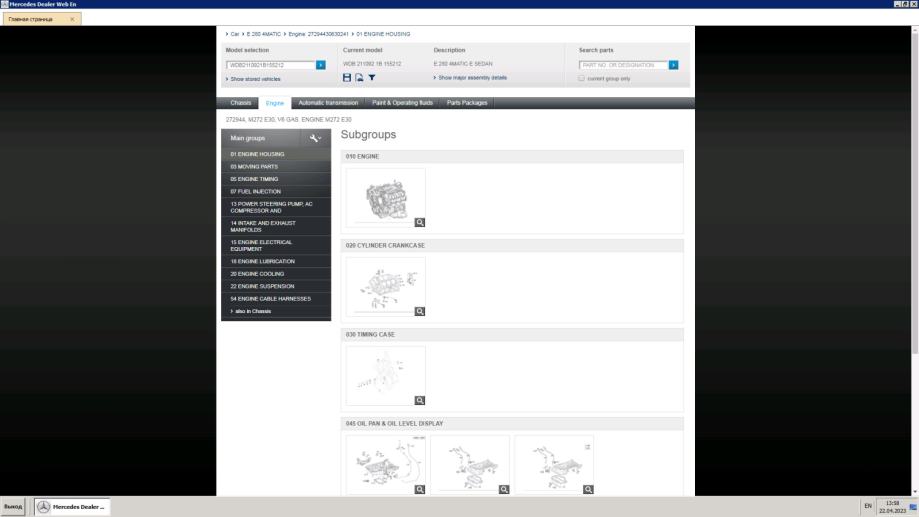Click the filter funnel icon
The height and width of the screenshot is (517, 919).
(x=372, y=77)
